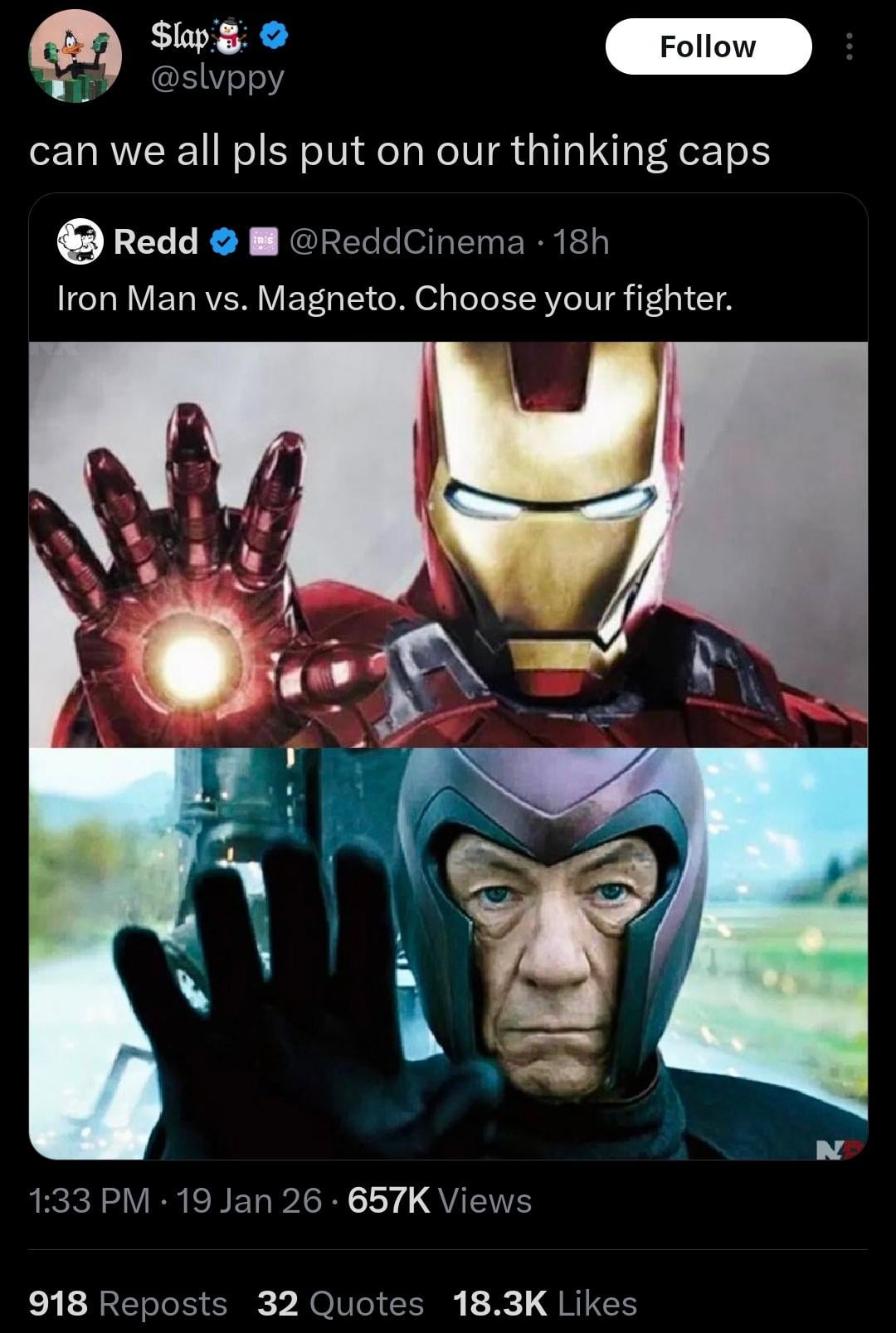Open the Slap profile avatar
This screenshot has width=896, height=1333.
pyautogui.click(x=75, y=56)
